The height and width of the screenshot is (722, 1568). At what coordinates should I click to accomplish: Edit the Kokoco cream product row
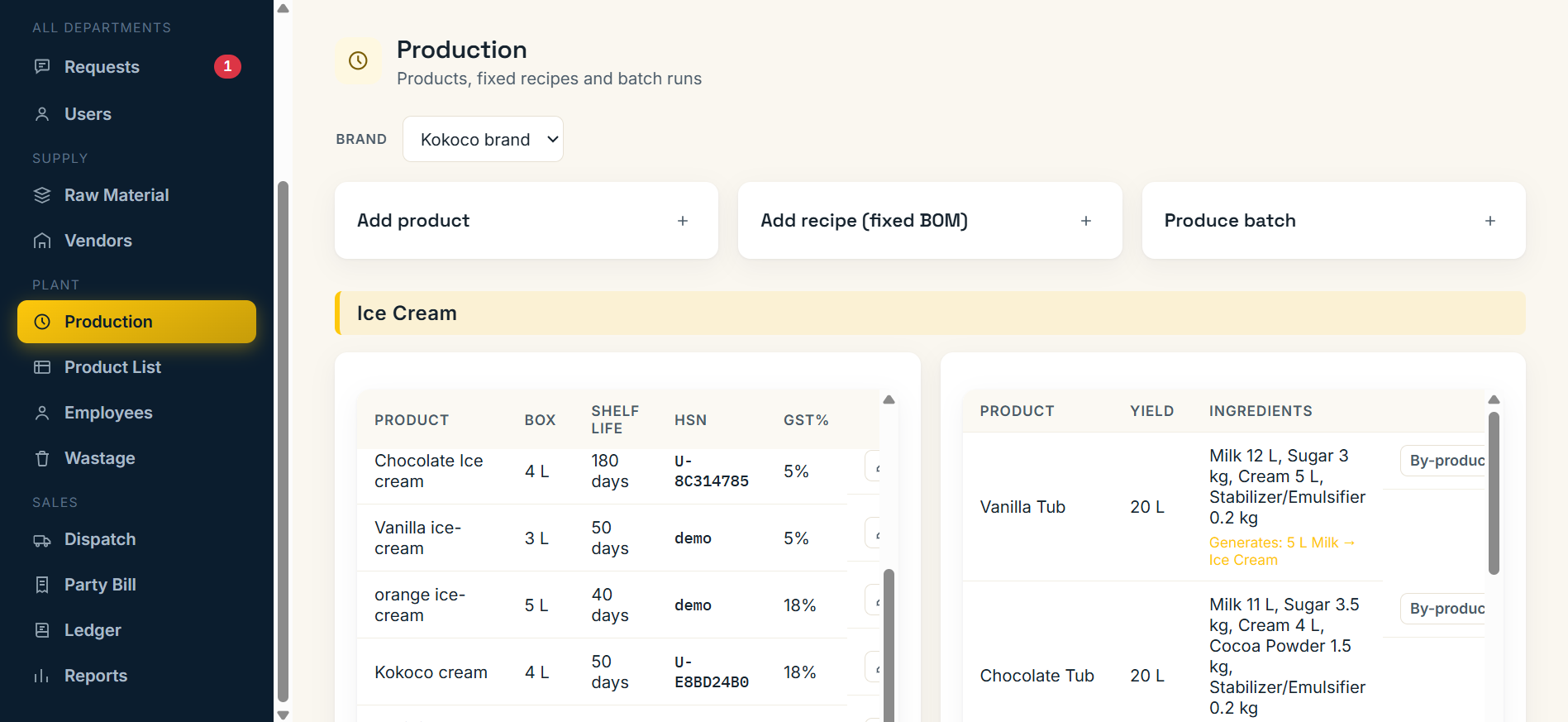tap(873, 667)
